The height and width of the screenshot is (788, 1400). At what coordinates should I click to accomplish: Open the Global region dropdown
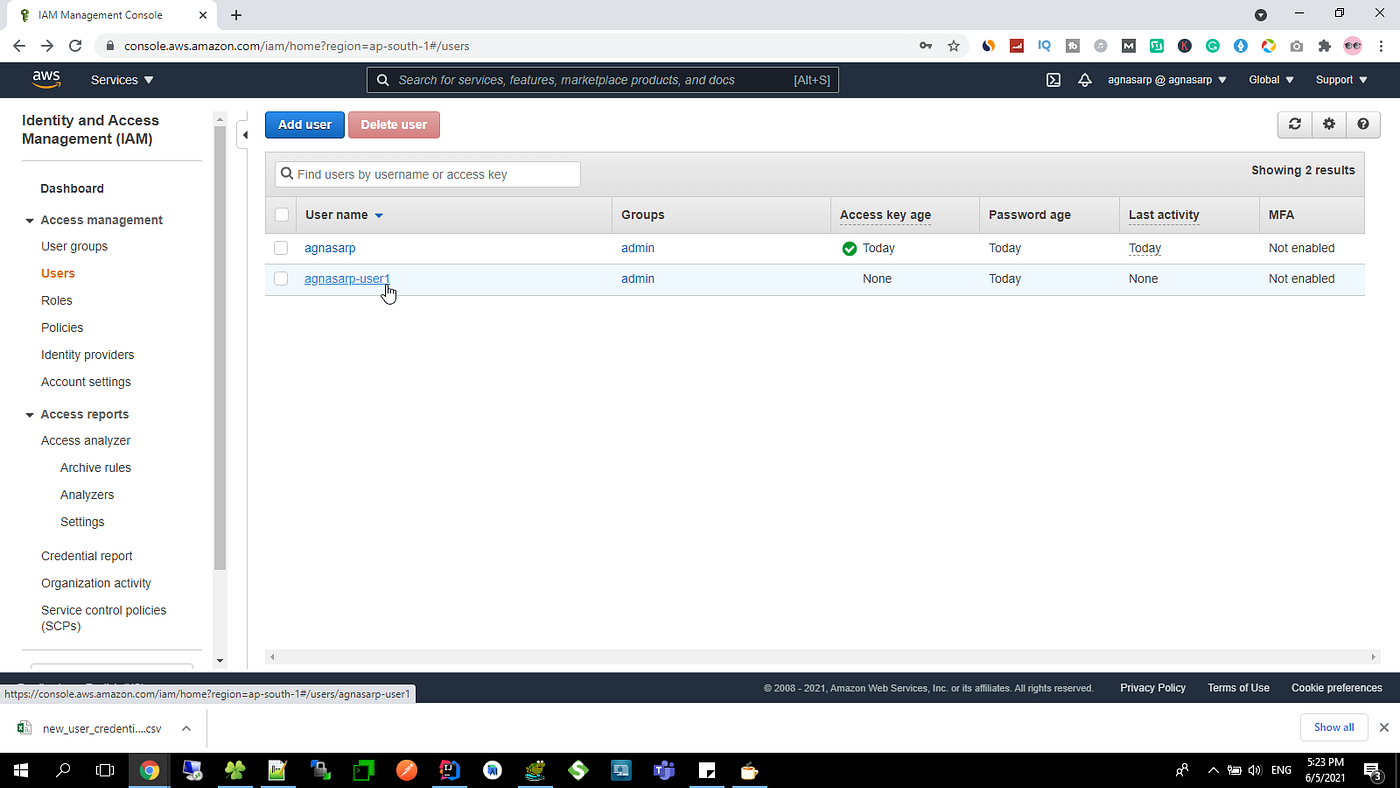[1271, 80]
